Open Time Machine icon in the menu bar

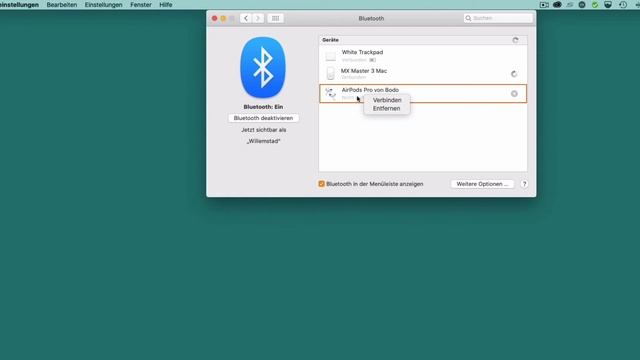[623, 5]
